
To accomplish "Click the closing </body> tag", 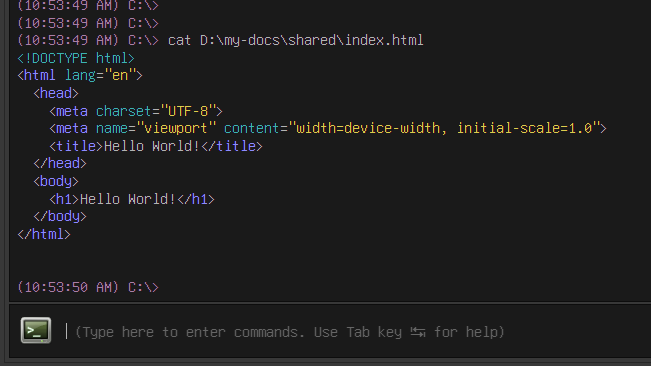I will pyautogui.click(x=60, y=217).
